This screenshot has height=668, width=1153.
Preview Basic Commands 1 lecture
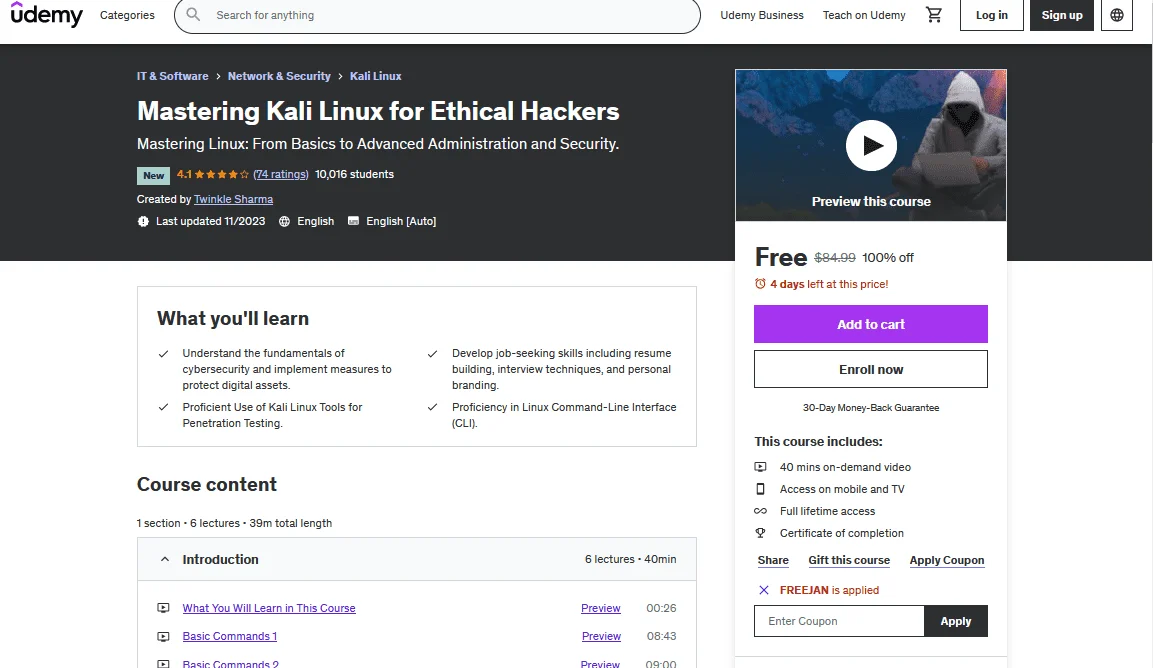click(601, 636)
